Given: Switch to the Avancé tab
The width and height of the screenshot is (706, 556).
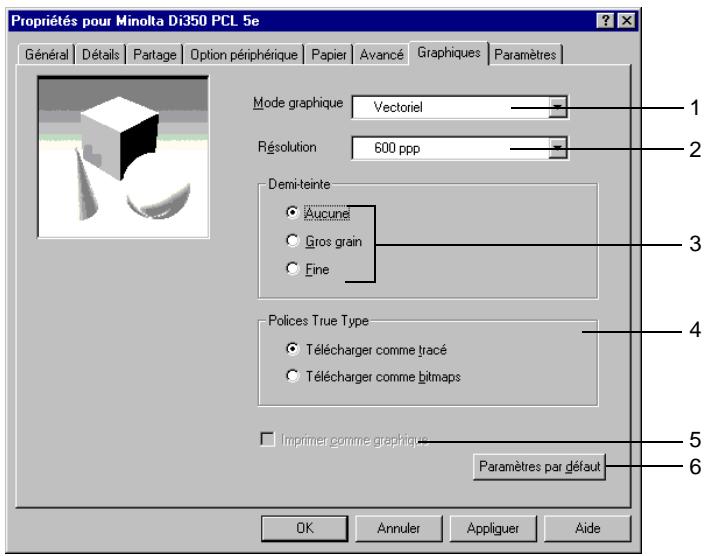Looking at the screenshot, I should pos(381,54).
